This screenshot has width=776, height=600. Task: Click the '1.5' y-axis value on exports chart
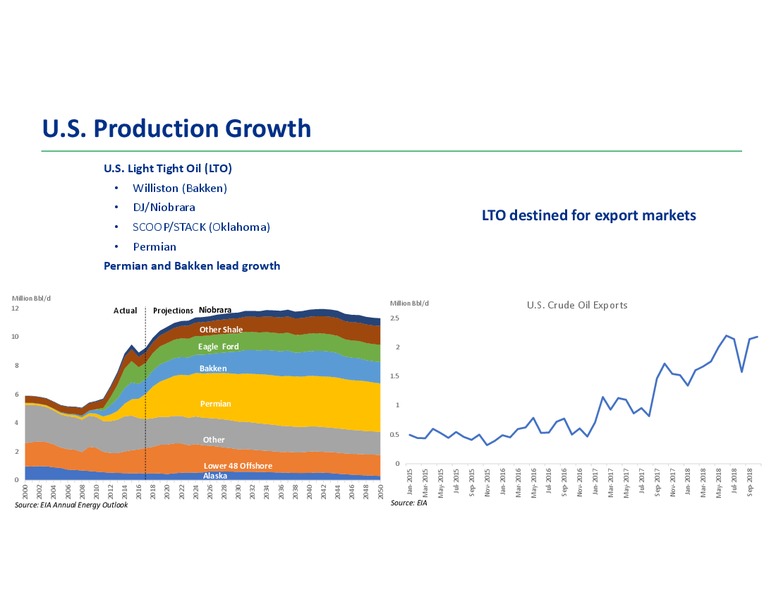[x=394, y=376]
